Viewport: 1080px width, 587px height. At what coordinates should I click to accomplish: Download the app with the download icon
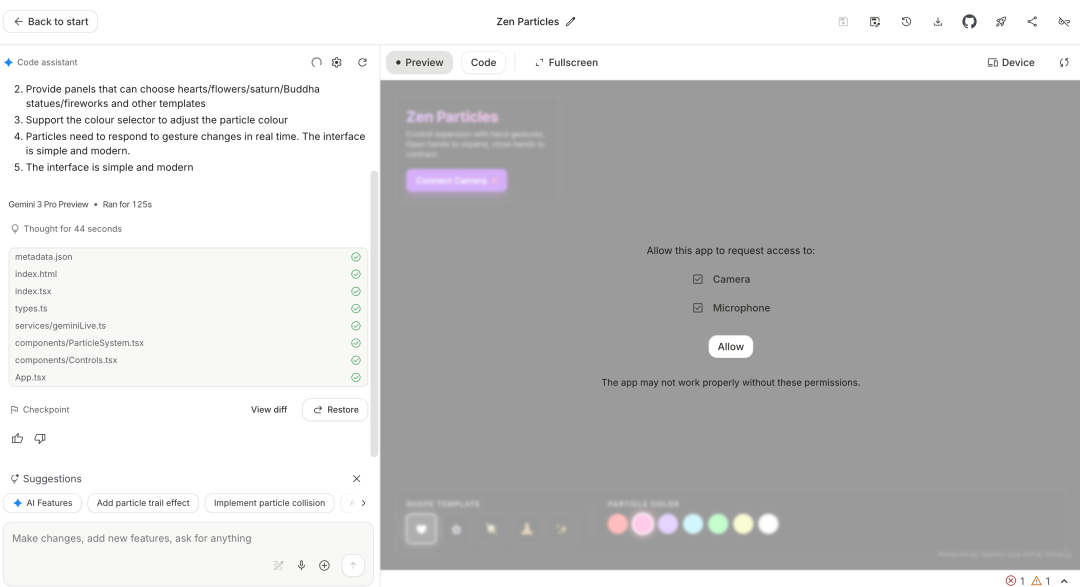(x=938, y=21)
